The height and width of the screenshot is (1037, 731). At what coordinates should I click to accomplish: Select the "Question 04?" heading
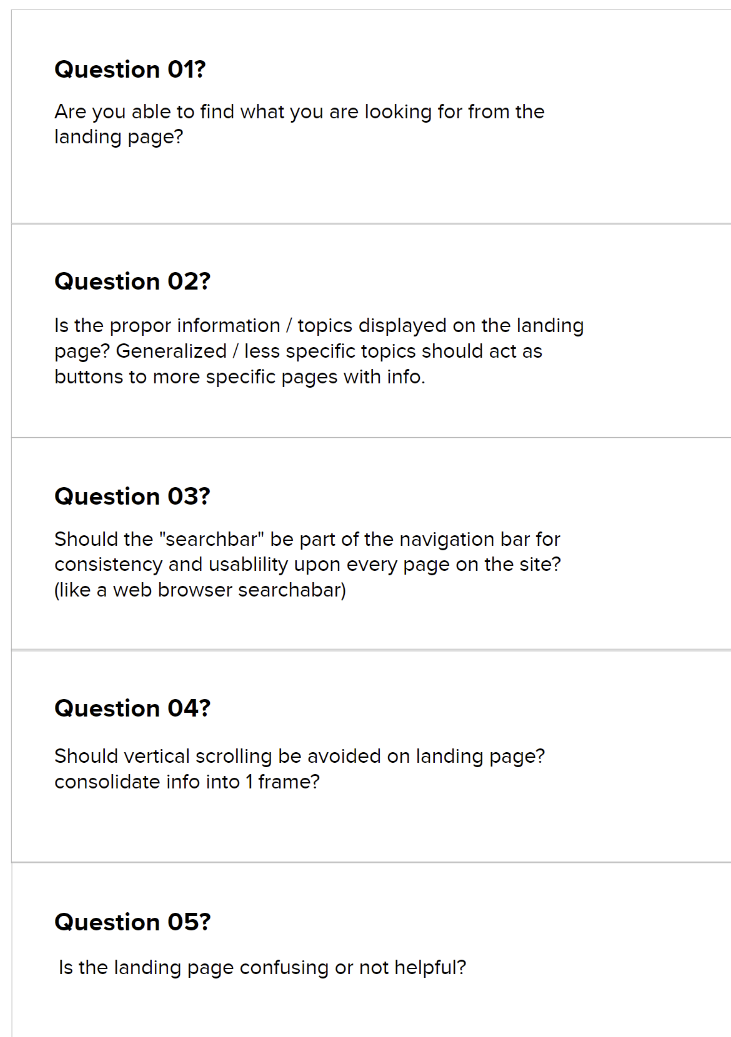132,708
